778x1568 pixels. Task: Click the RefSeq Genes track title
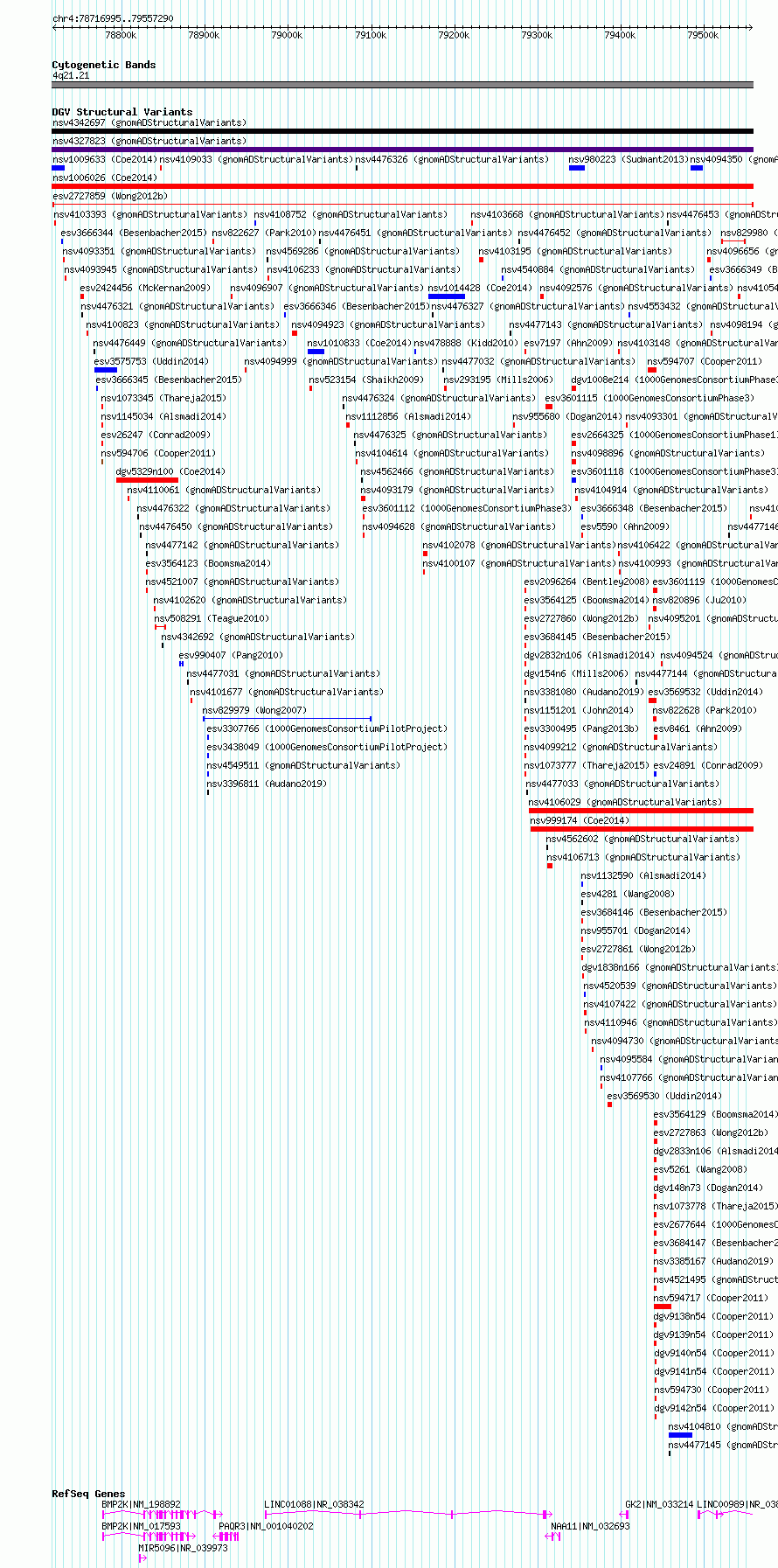[x=88, y=1494]
